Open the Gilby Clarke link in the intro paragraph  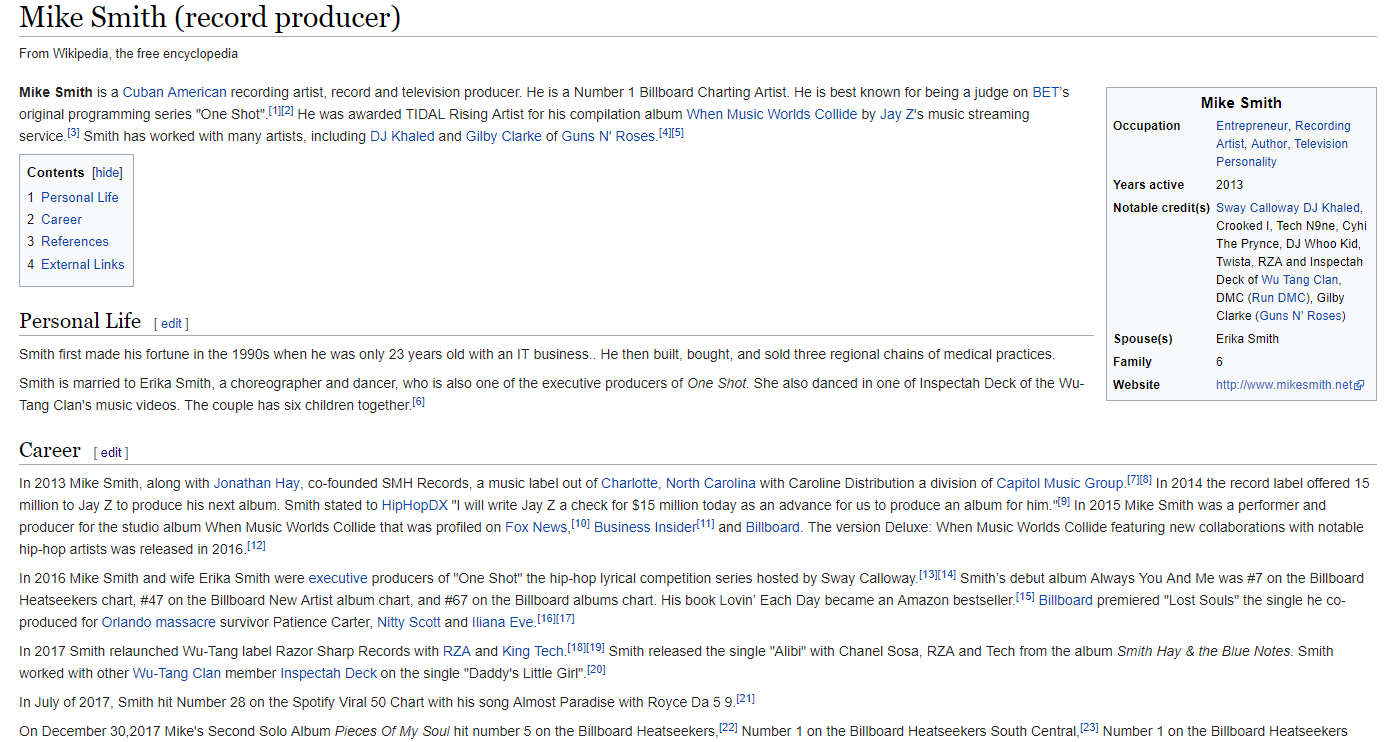pyautogui.click(x=504, y=136)
